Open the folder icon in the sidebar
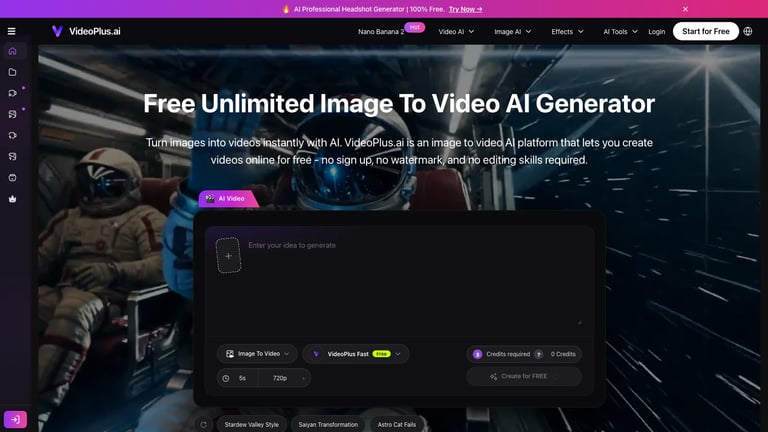This screenshot has height=432, width=768. pos(13,72)
